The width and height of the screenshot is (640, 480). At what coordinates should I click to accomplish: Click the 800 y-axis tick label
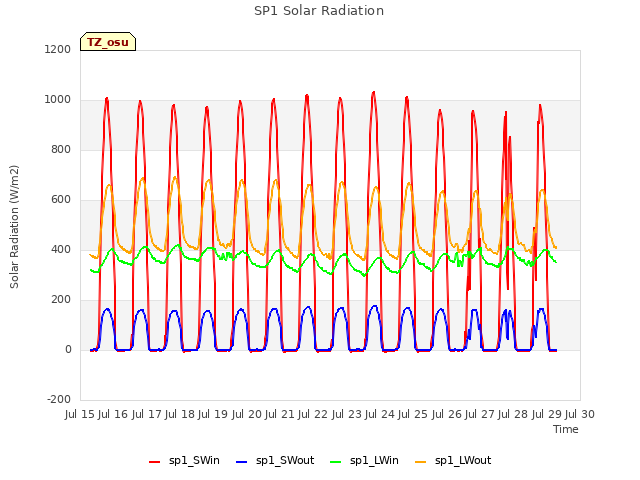61,149
